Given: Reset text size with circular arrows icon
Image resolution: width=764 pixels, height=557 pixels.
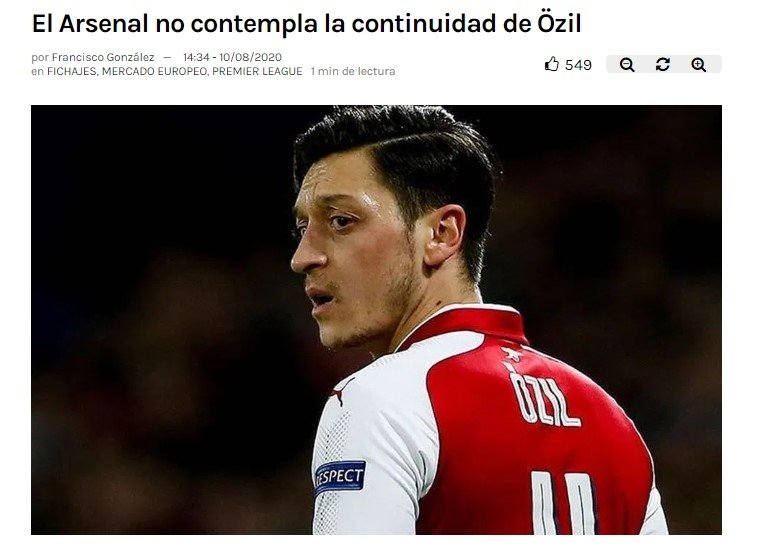Looking at the screenshot, I should (x=663, y=64).
